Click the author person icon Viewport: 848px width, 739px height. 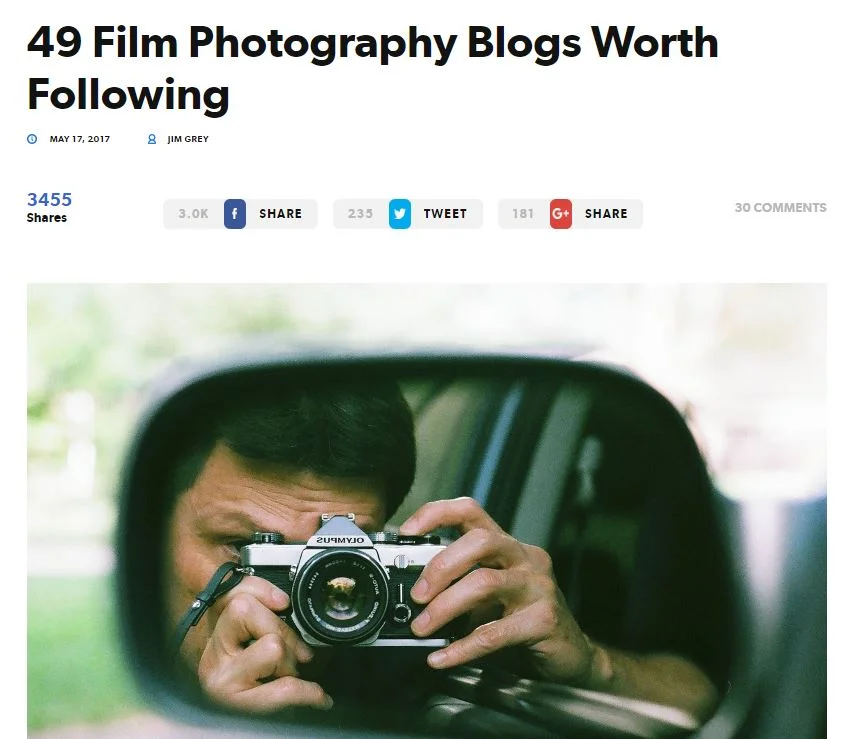(x=152, y=139)
